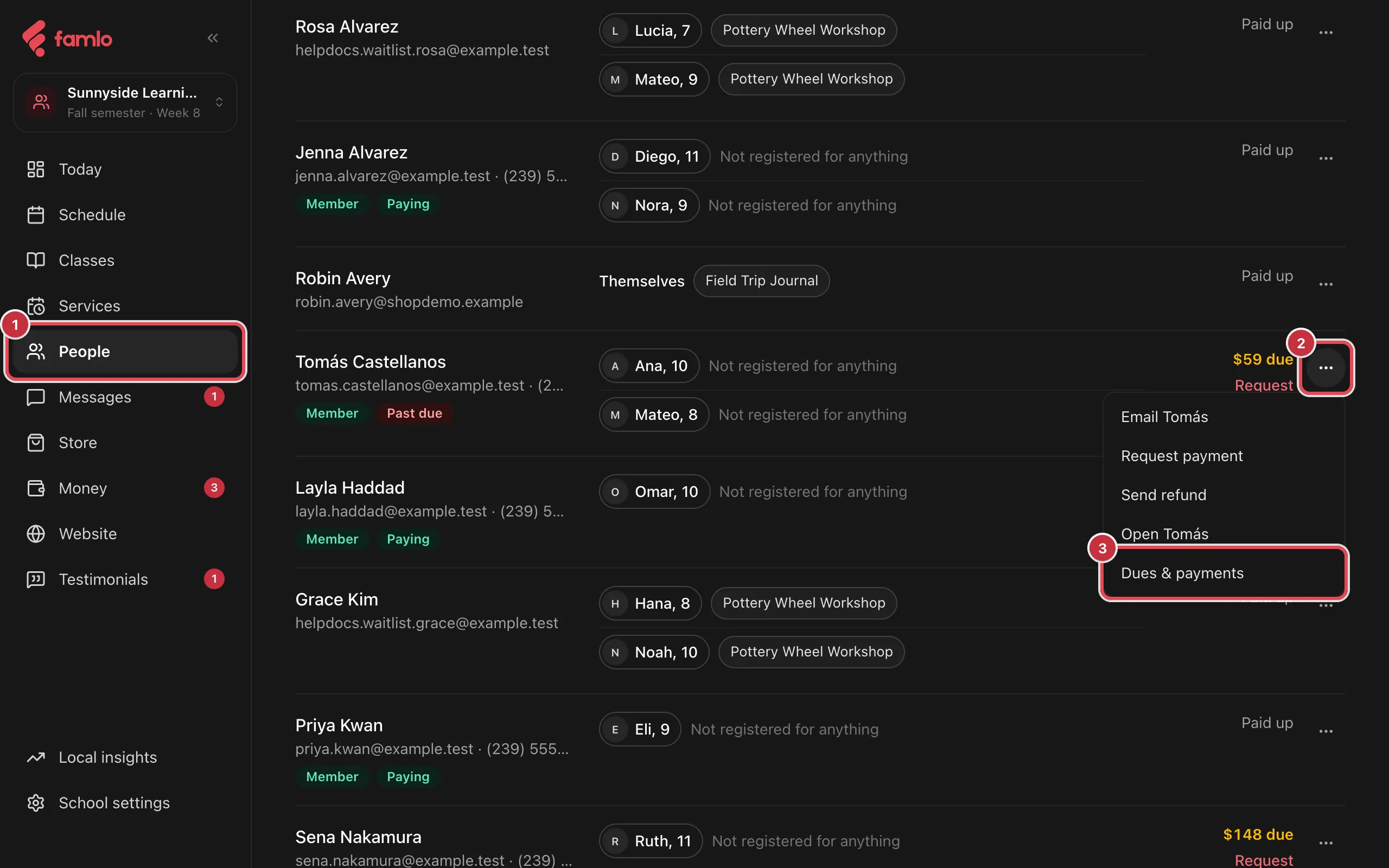This screenshot has width=1389, height=868.
Task: Click the name Layla Haddad
Action: pyautogui.click(x=349, y=487)
